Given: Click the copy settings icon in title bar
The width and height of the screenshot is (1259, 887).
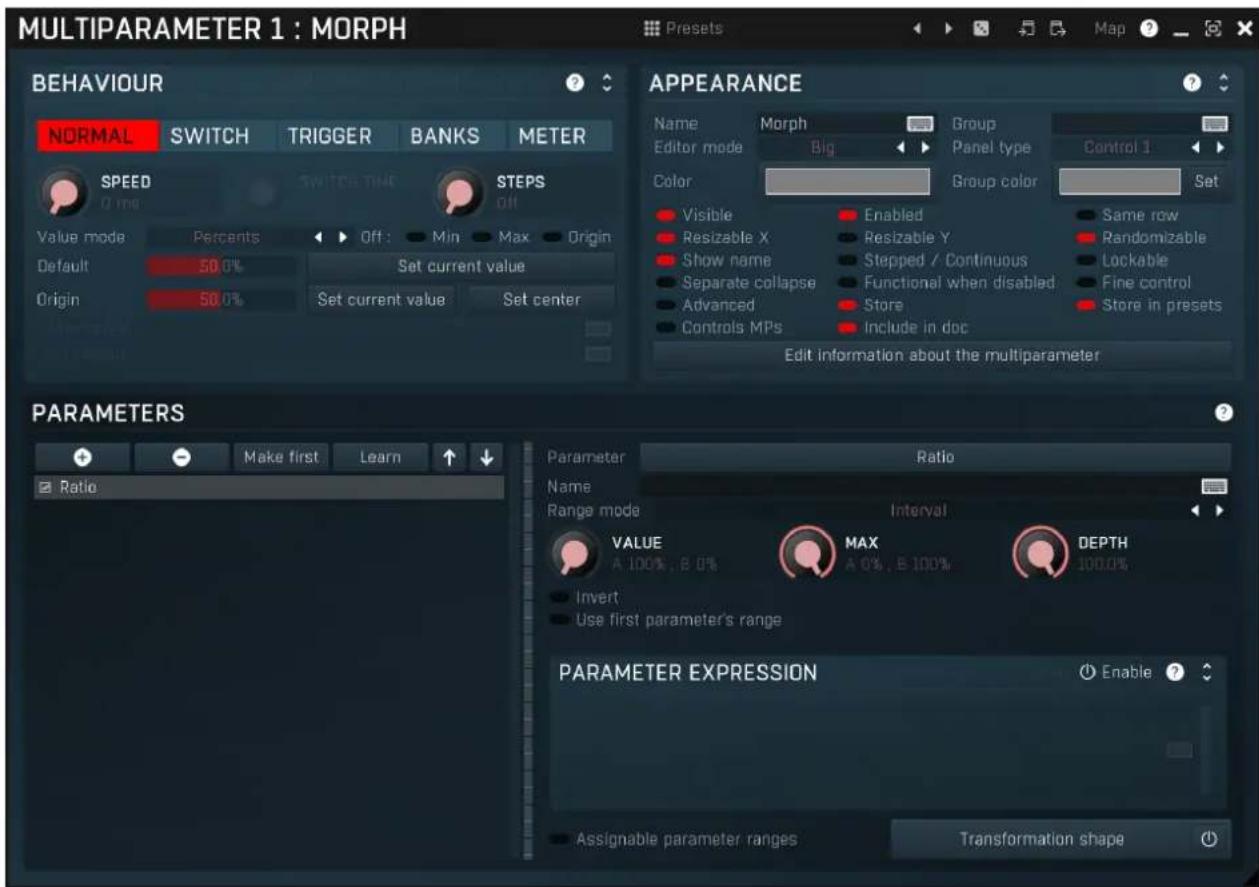Looking at the screenshot, I should click(1028, 30).
